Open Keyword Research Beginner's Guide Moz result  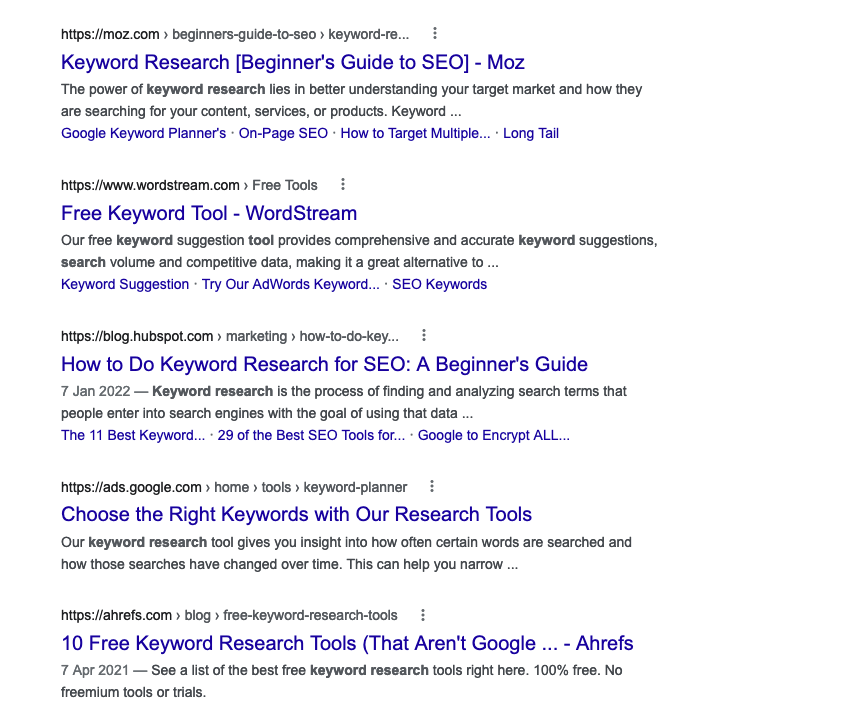click(292, 62)
